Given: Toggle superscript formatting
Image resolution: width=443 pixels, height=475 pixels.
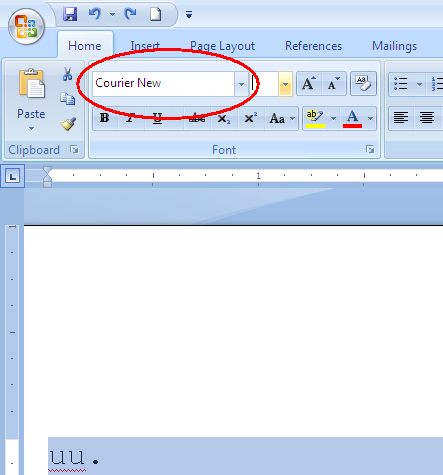Looking at the screenshot, I should (251, 118).
